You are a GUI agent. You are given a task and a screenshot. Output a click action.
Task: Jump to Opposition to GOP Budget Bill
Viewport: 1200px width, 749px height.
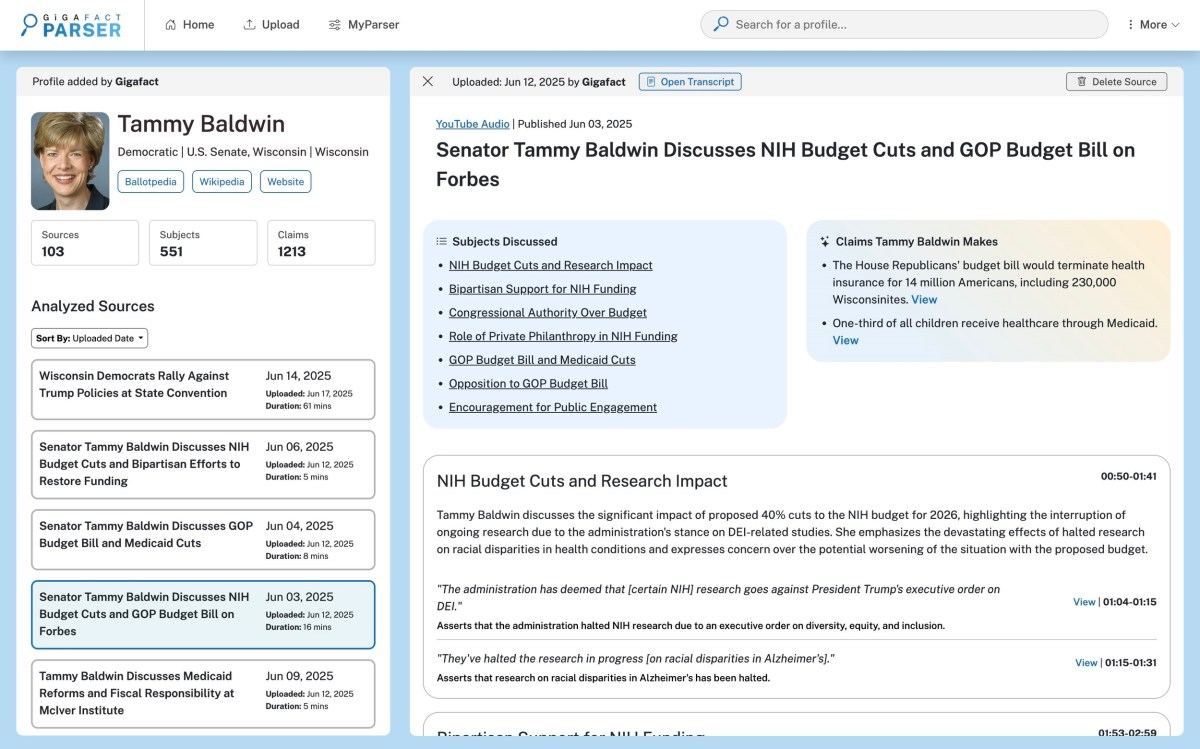(x=528, y=384)
